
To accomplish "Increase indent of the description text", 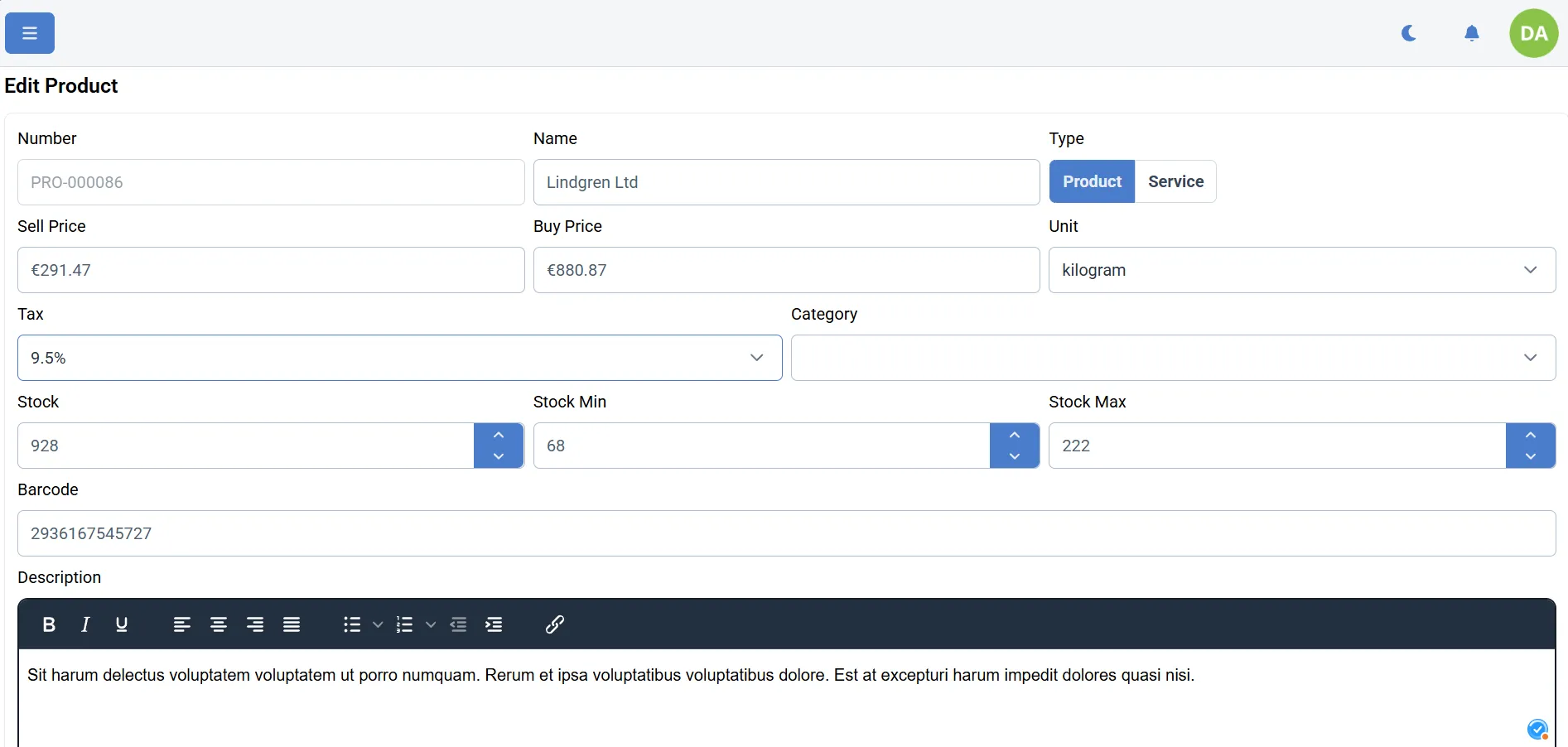I will (494, 624).
